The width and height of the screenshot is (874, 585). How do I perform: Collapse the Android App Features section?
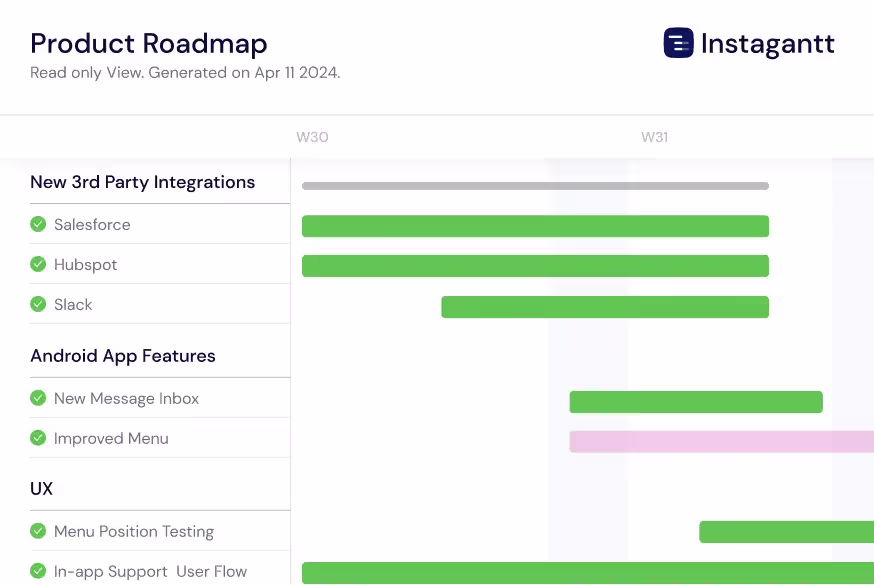123,356
